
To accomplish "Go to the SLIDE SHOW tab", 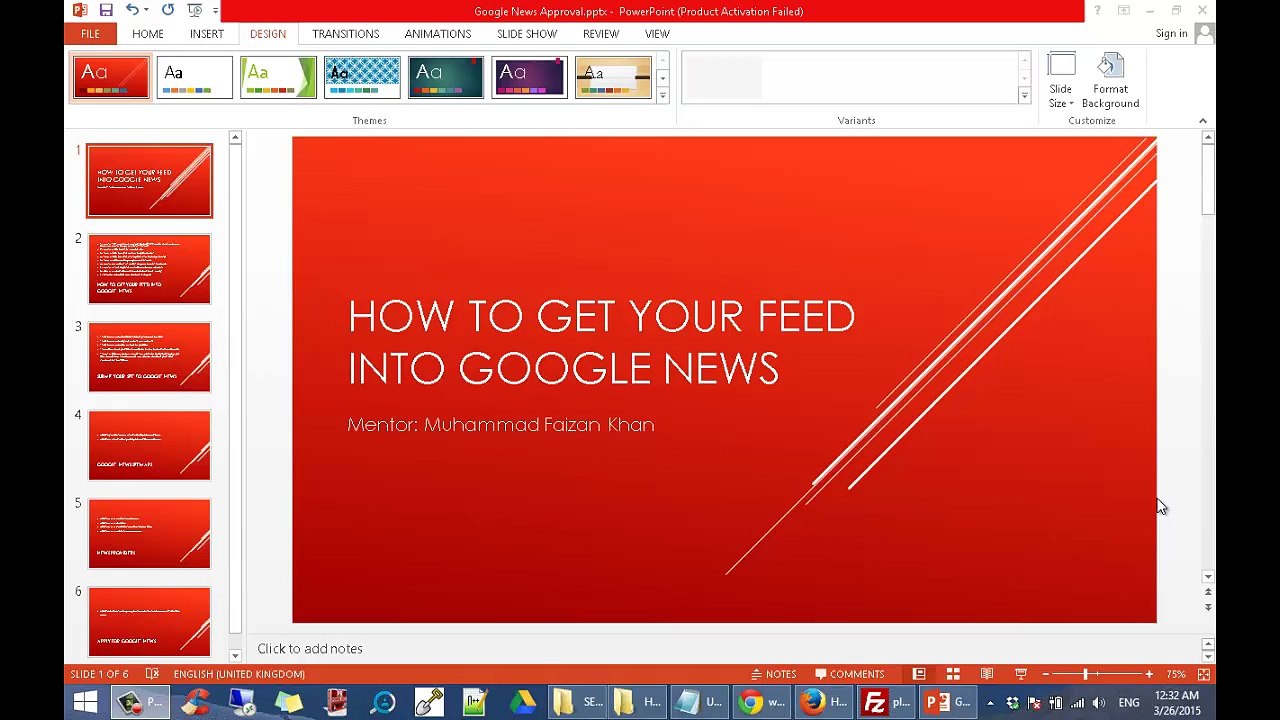I will pos(527,34).
